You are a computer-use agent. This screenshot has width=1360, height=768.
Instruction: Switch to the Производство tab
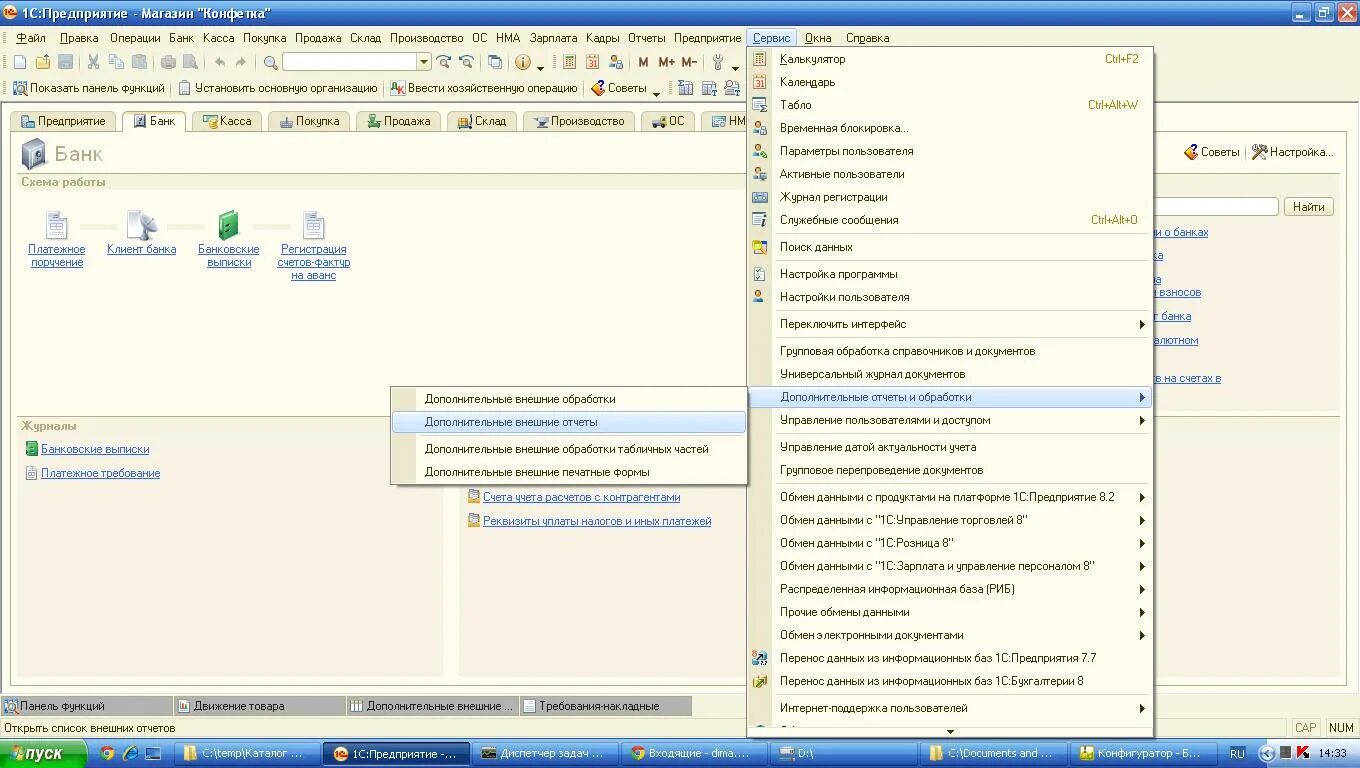(x=579, y=121)
